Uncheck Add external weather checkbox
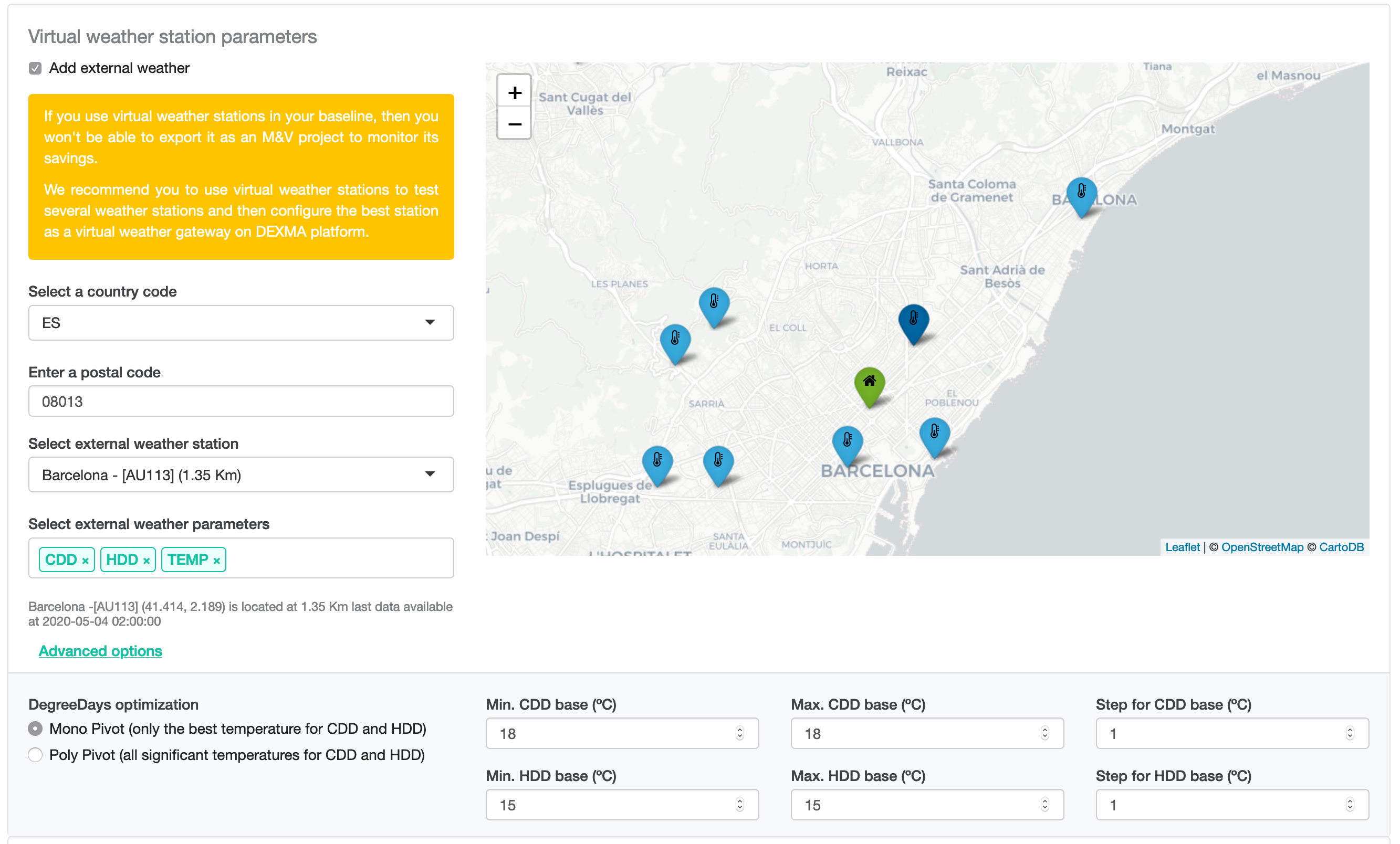Screen dimensions: 1400x844 [x=35, y=68]
